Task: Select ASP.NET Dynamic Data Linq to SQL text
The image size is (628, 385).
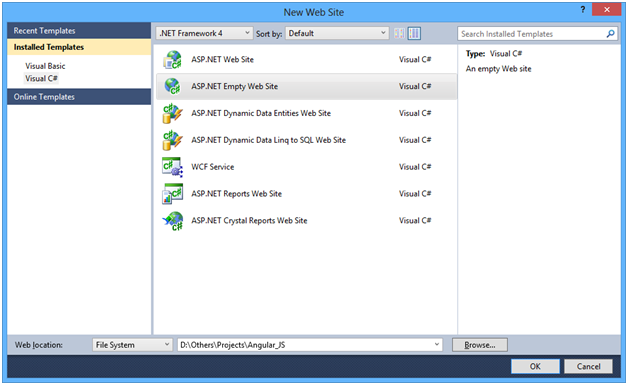Action: [x=268, y=140]
